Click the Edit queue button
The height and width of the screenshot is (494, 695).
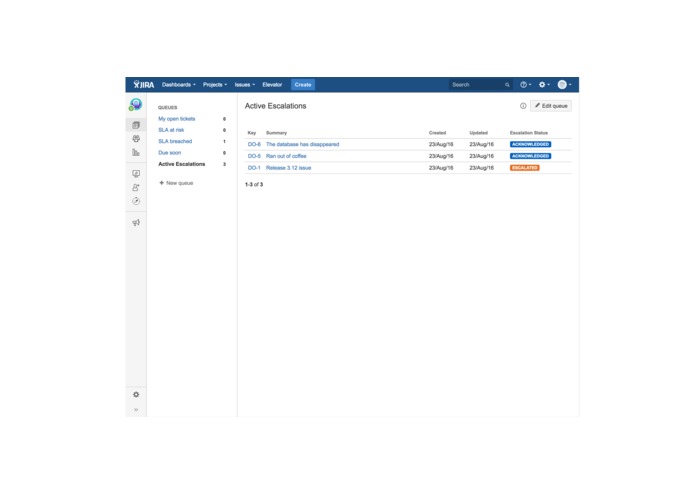coord(551,106)
